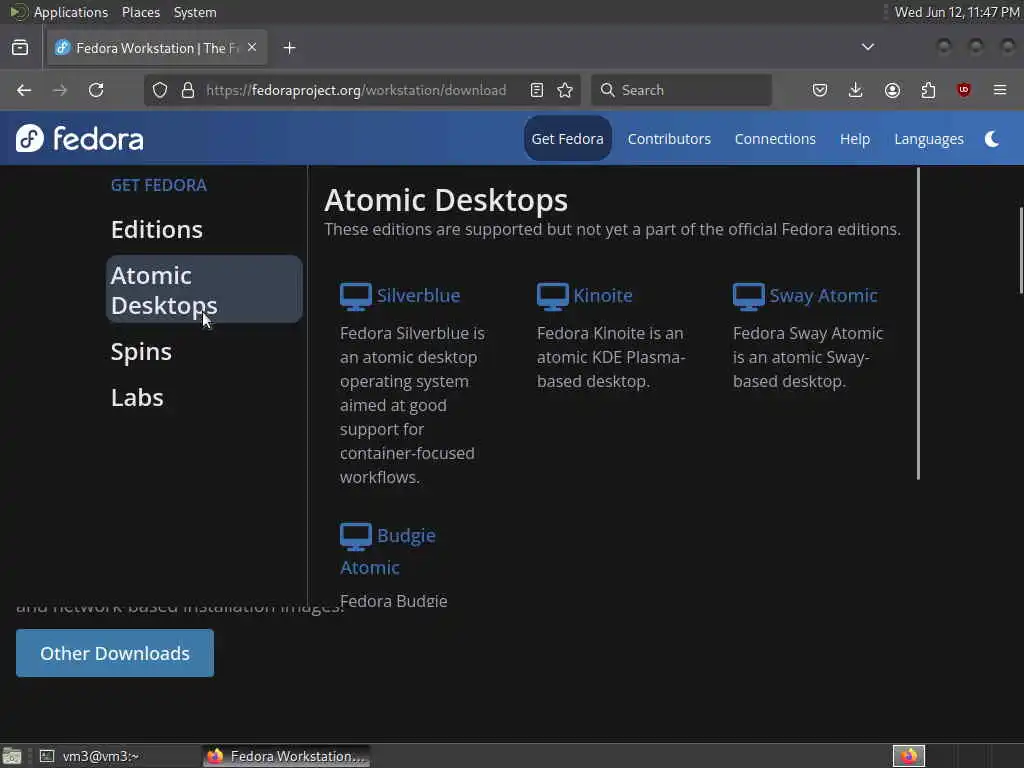The image size is (1024, 768).
Task: Open the Kinoite link
Action: click(x=603, y=295)
